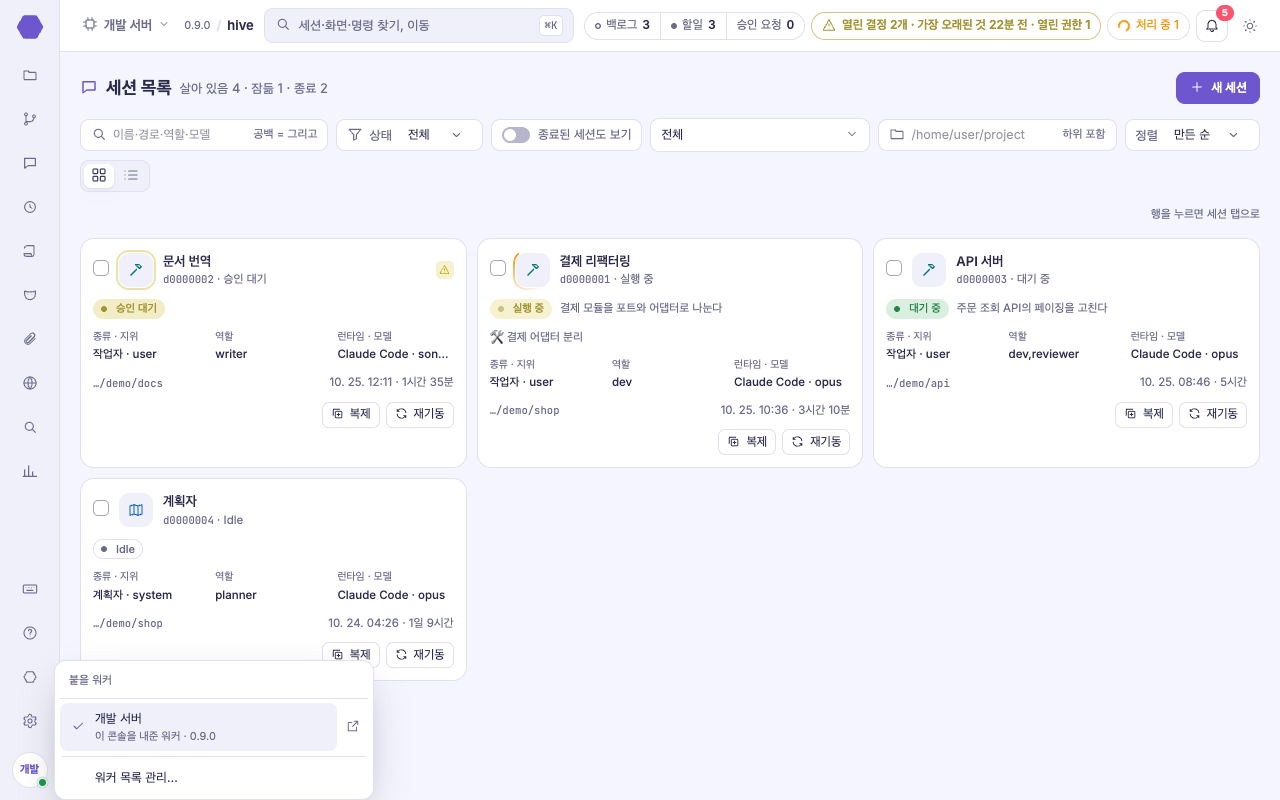Check the API 서버 session checkbox

coord(894,268)
